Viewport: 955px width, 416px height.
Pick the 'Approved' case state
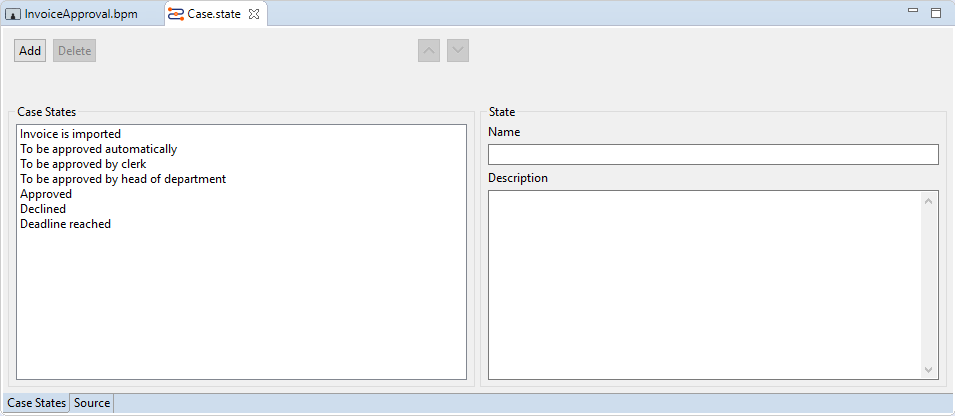[x=46, y=194]
